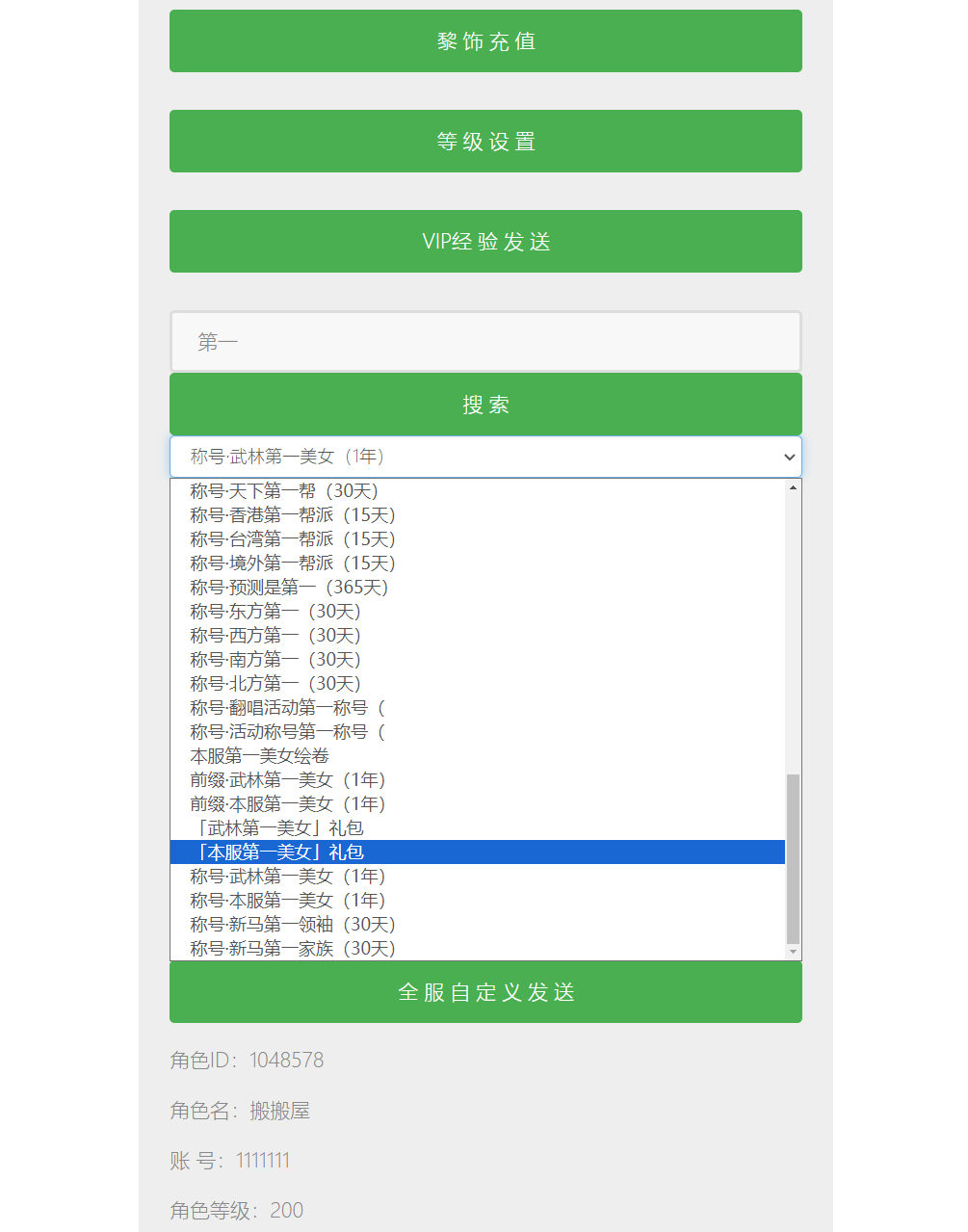Click scroll down arrow in dropdown list

pyautogui.click(x=793, y=952)
